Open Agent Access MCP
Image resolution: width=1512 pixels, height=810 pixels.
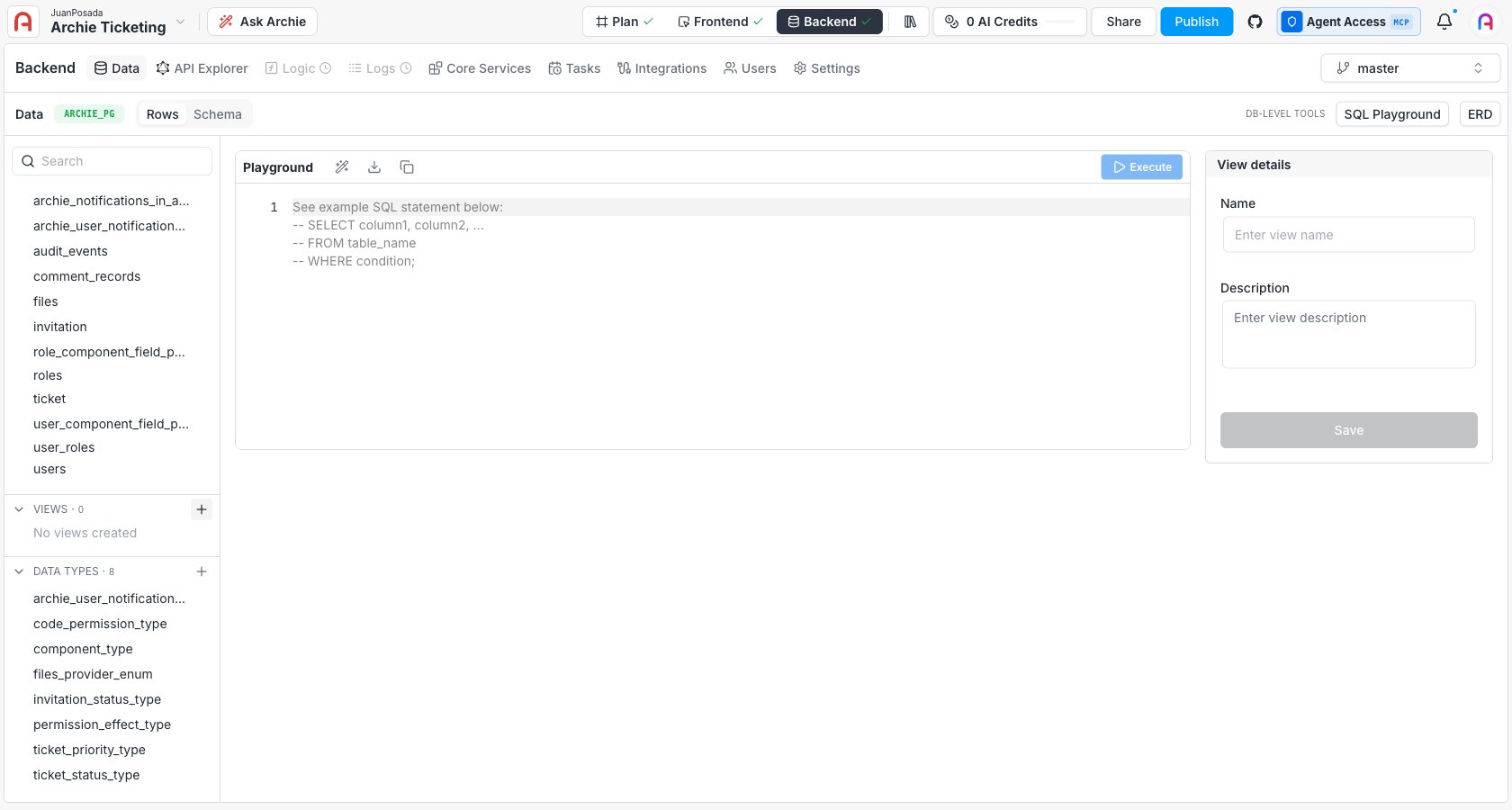(x=1348, y=22)
